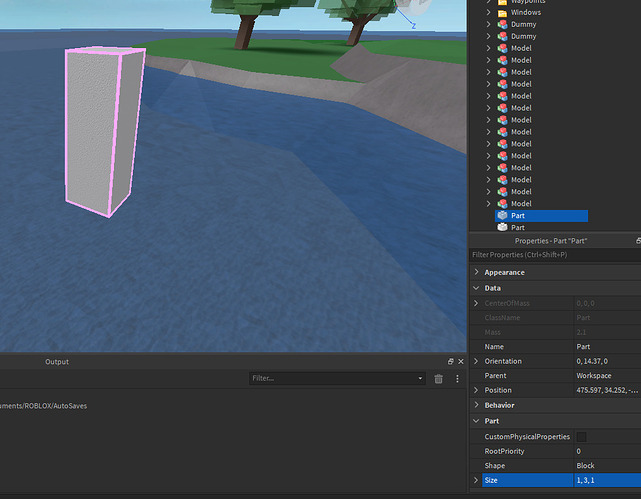
Task: Close the Output panel
Action: (461, 361)
